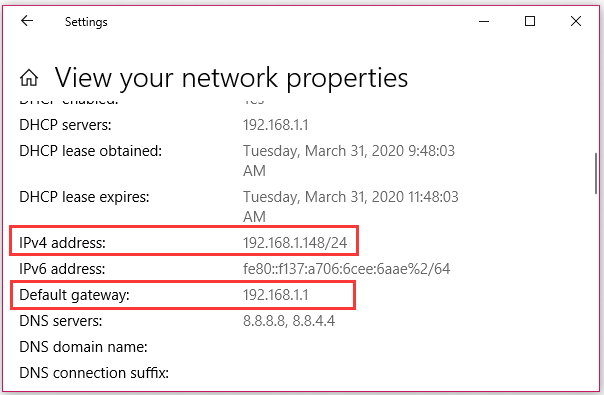Click the vertical scrollbar thumb
604x395 pixels.
[x=596, y=173]
